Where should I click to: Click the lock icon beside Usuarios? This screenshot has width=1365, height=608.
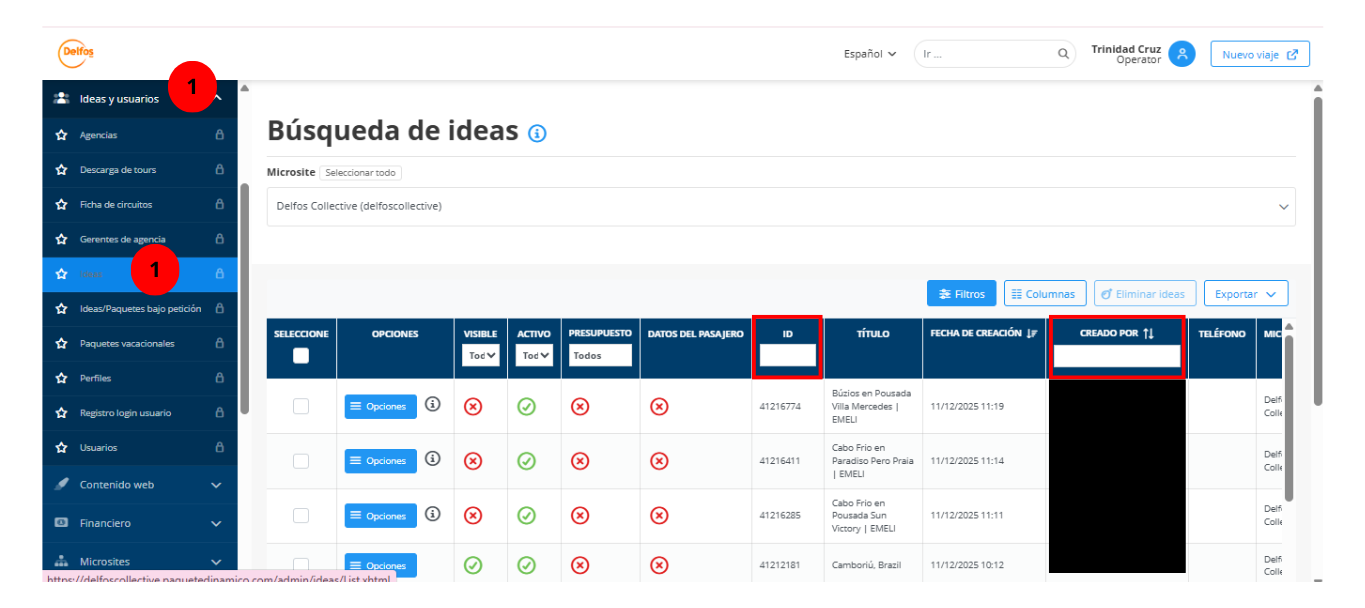pos(219,448)
